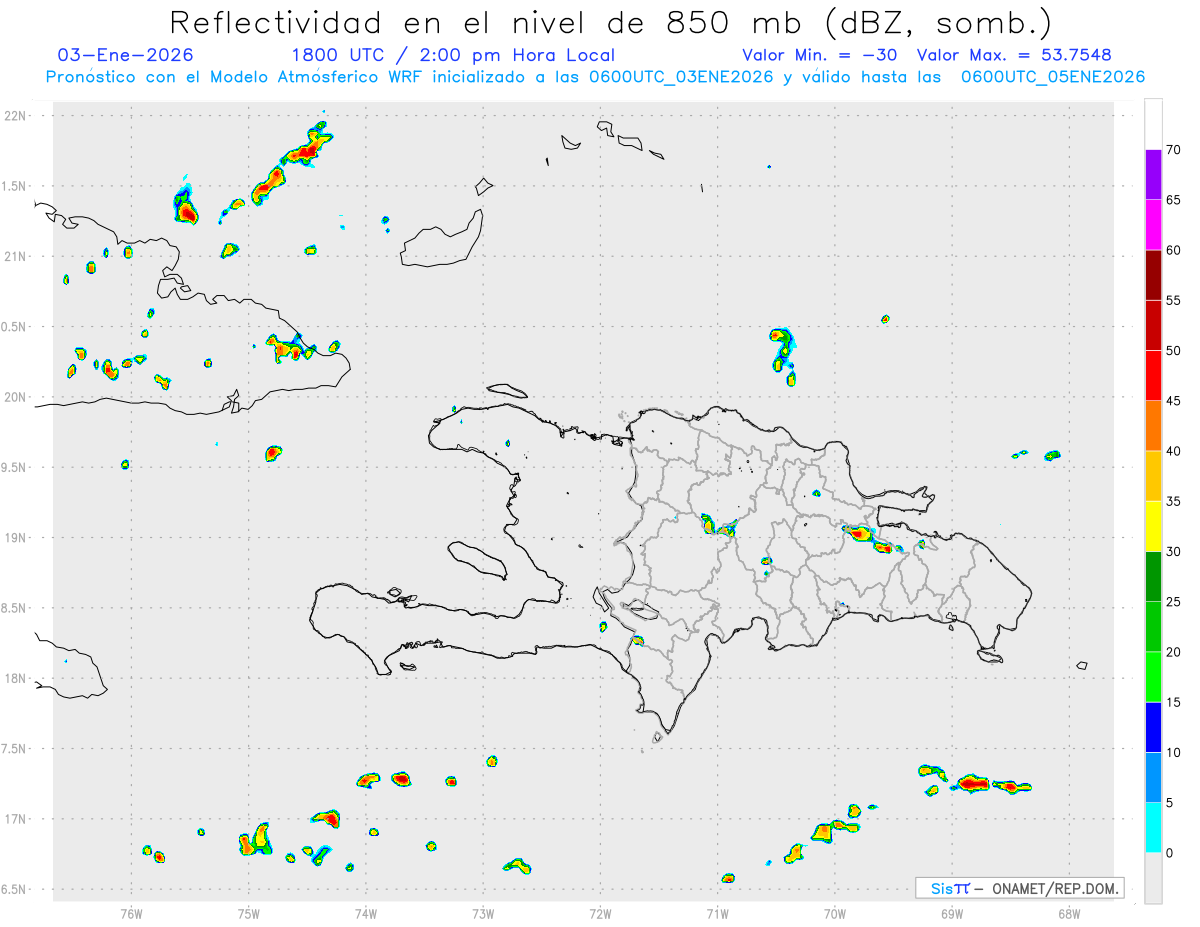Select the dark green 25–30 dBZ colorbar segment

[x=1153, y=577]
